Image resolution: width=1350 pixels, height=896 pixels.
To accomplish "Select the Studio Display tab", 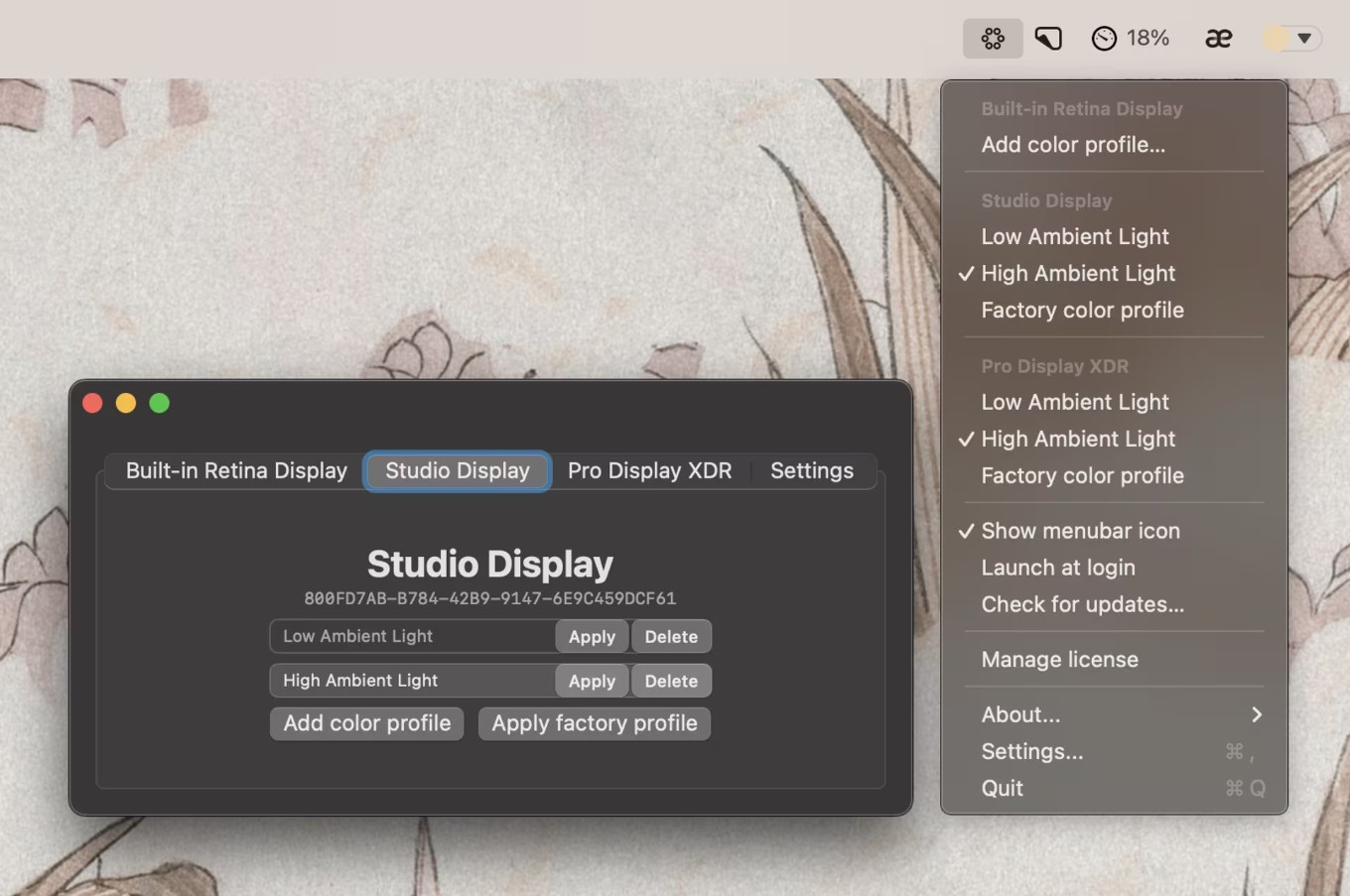I will 458,471.
